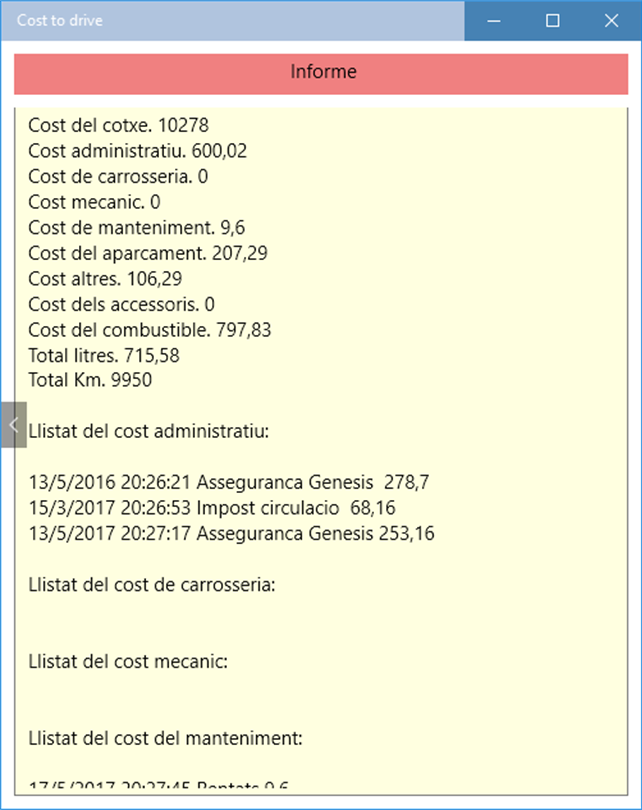Click the Cost administratiu 600,02 line

coord(137,152)
